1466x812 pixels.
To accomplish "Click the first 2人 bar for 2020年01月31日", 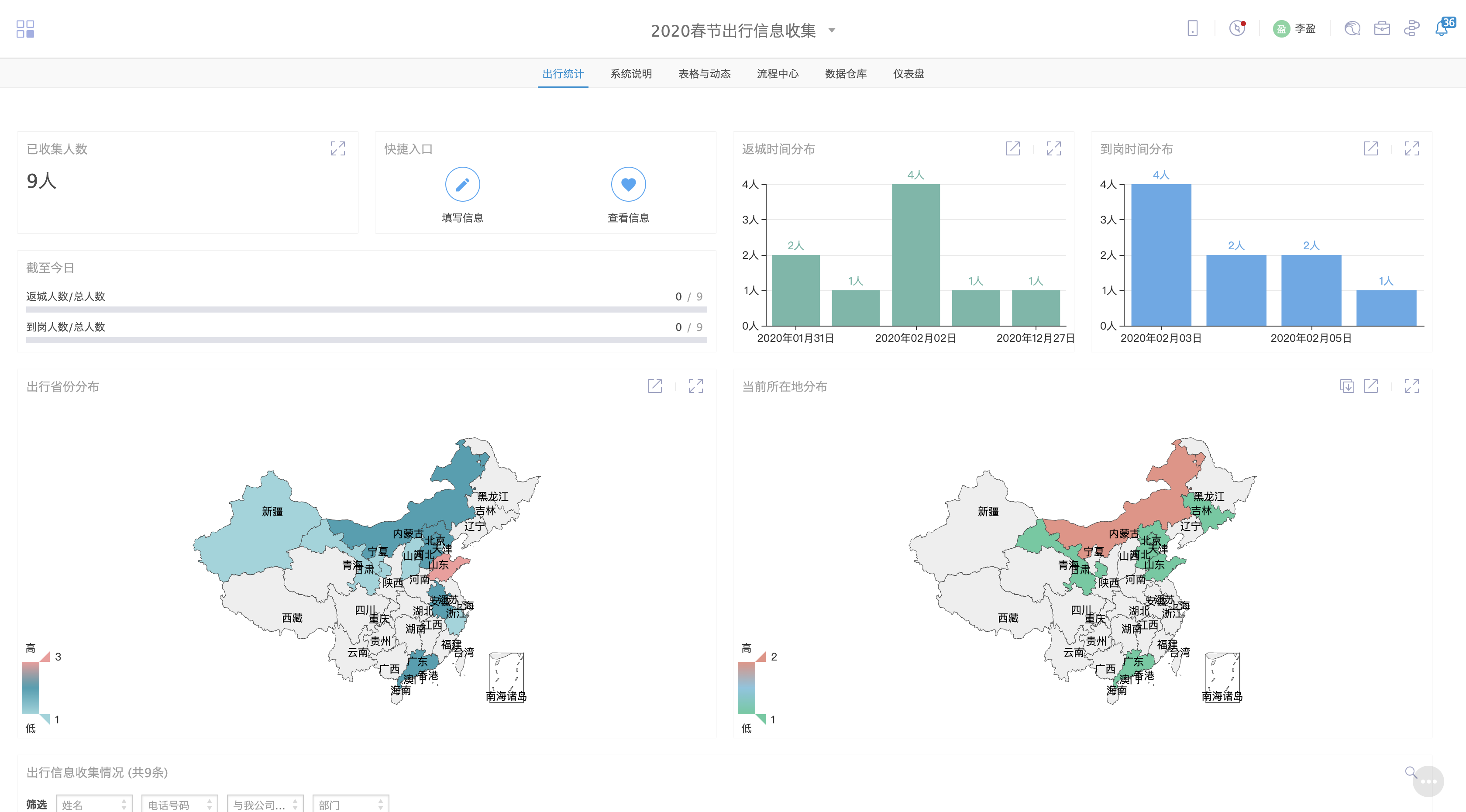I will (795, 290).
